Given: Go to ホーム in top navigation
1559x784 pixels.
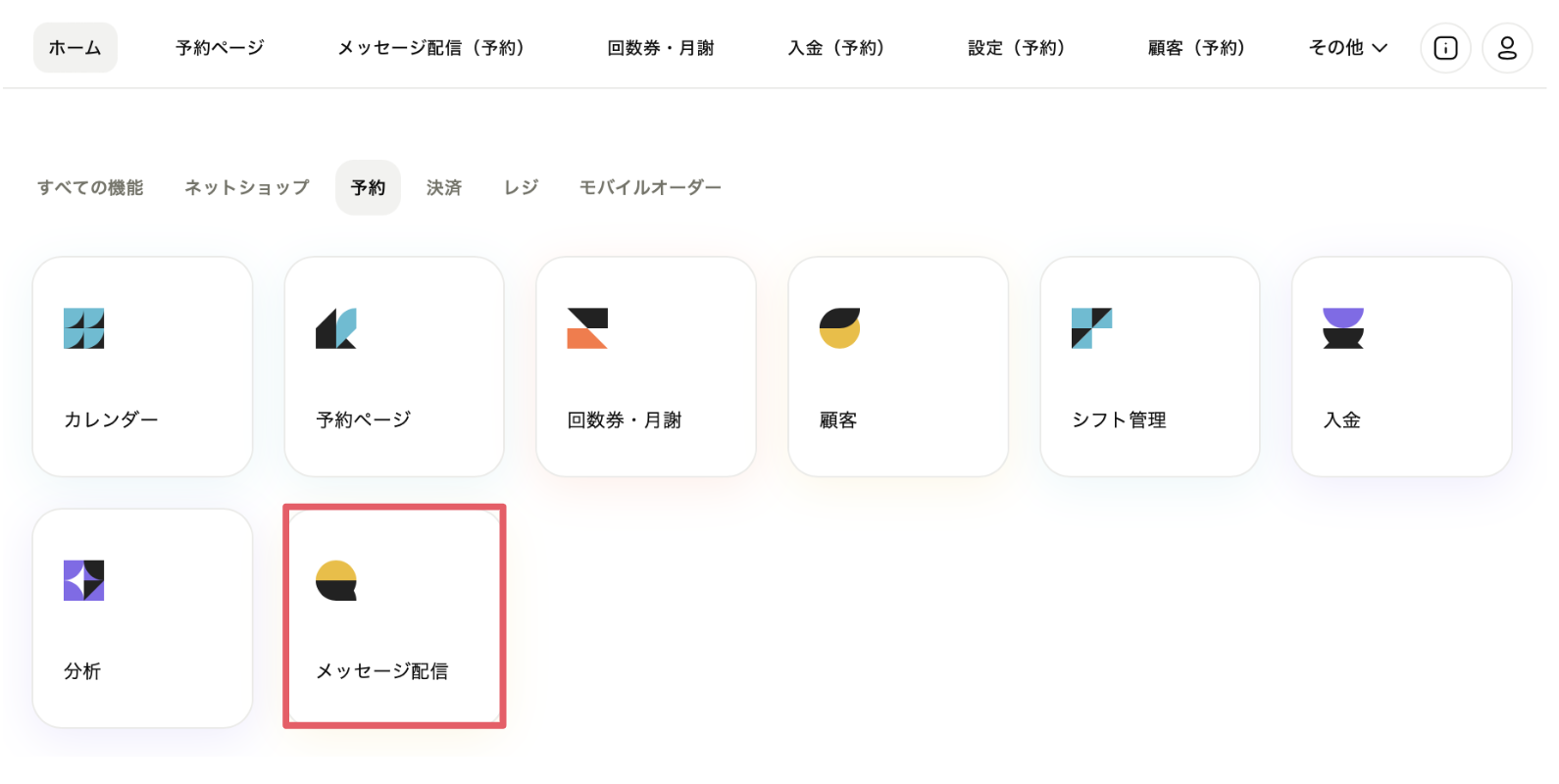Looking at the screenshot, I should click(75, 48).
